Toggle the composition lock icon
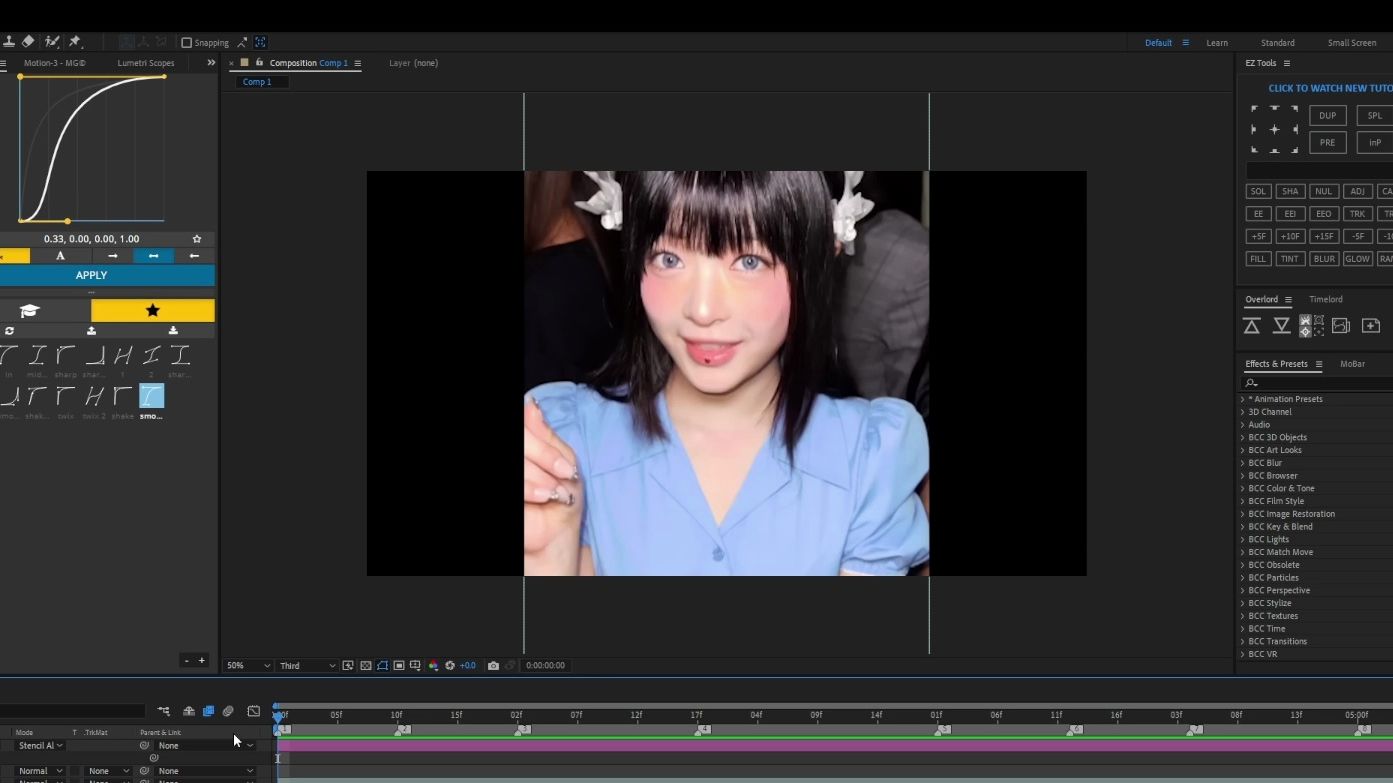 pos(257,63)
